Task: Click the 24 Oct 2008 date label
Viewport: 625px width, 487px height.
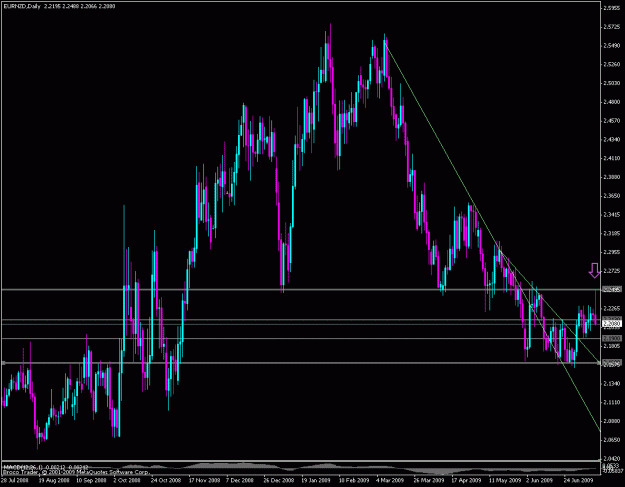Action: [x=166, y=481]
